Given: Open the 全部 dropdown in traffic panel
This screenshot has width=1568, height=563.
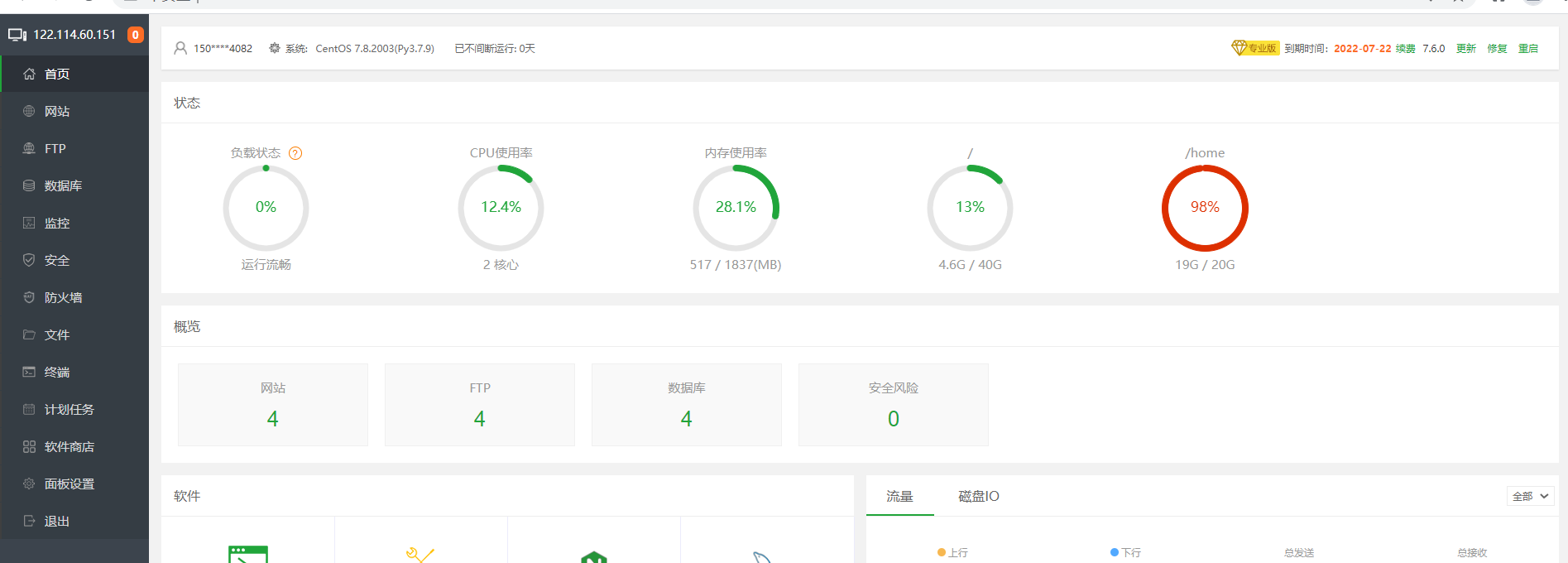Looking at the screenshot, I should pos(1530,496).
